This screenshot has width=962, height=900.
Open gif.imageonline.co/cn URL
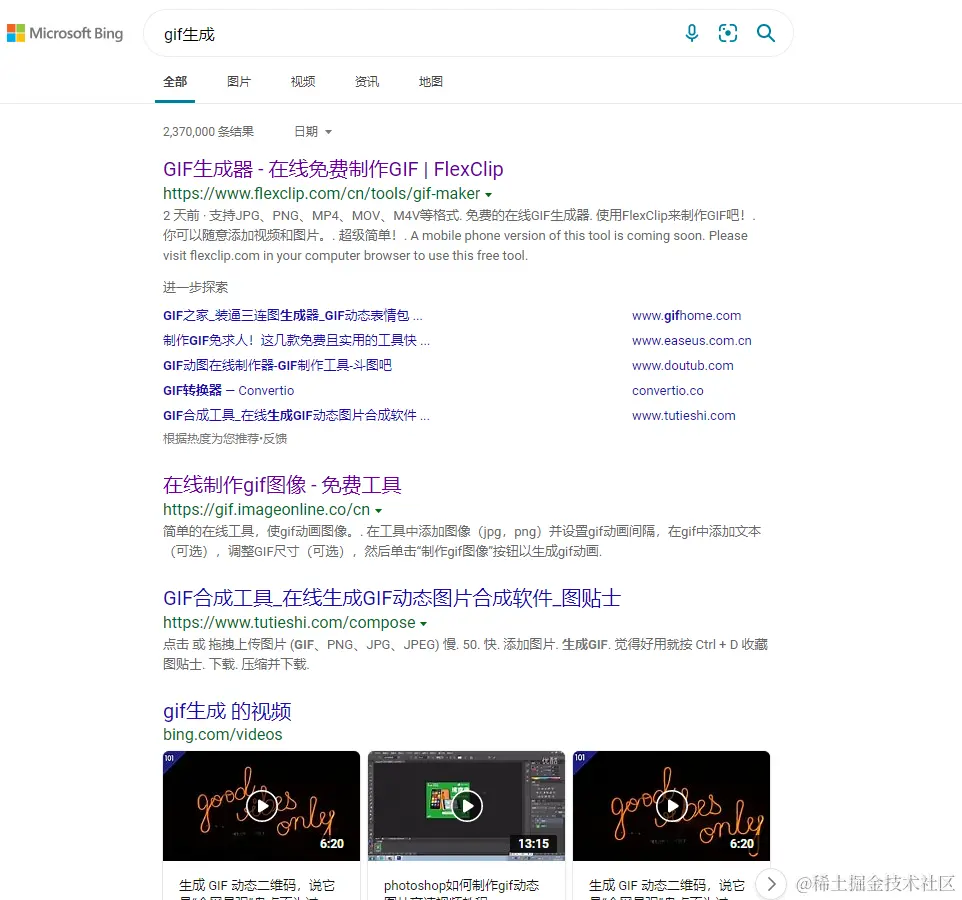pyautogui.click(x=266, y=509)
